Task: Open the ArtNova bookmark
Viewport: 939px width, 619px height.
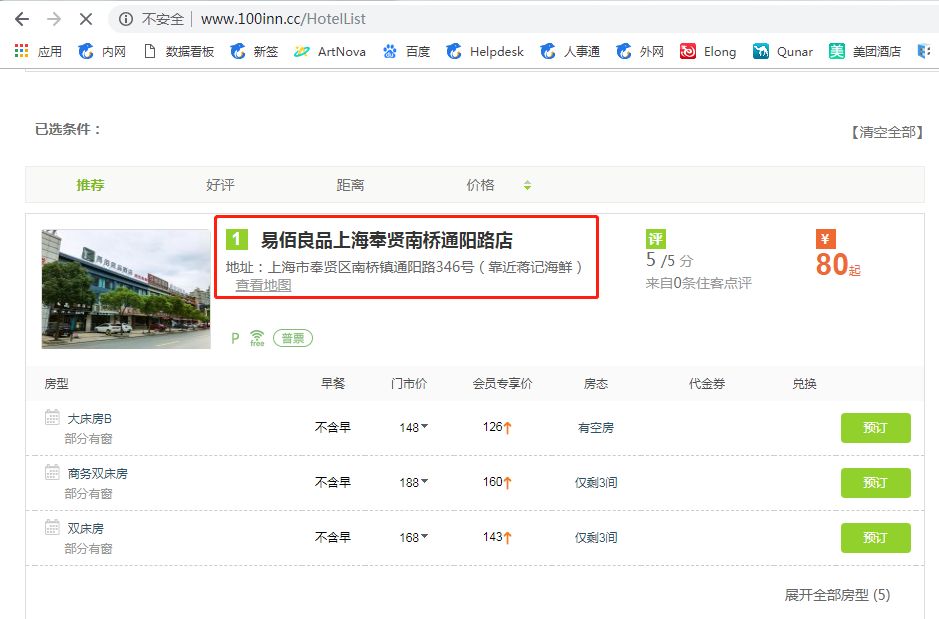Action: [x=329, y=51]
